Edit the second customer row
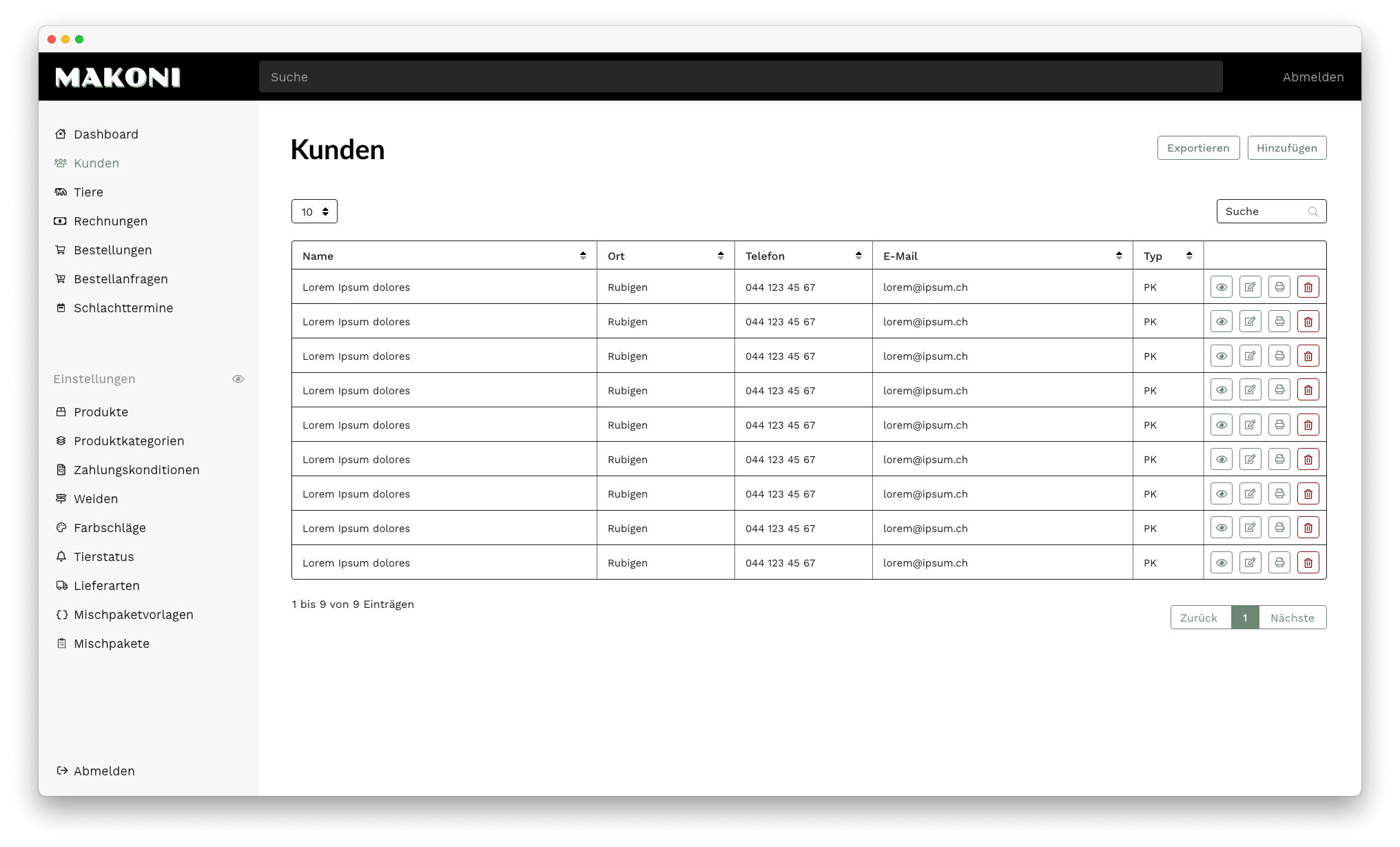1400x847 pixels. (x=1250, y=321)
